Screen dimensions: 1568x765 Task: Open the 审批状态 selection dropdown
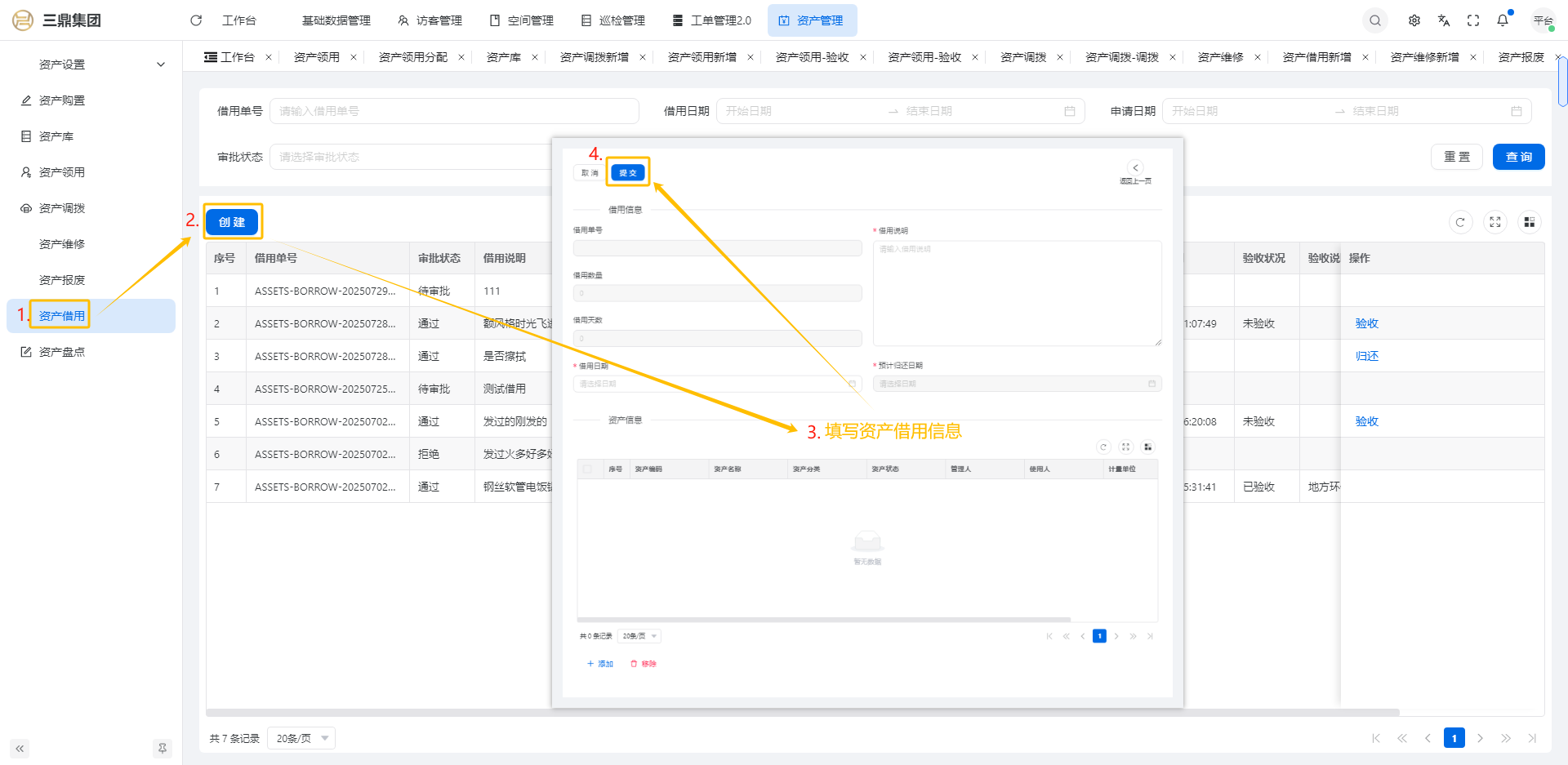(412, 157)
